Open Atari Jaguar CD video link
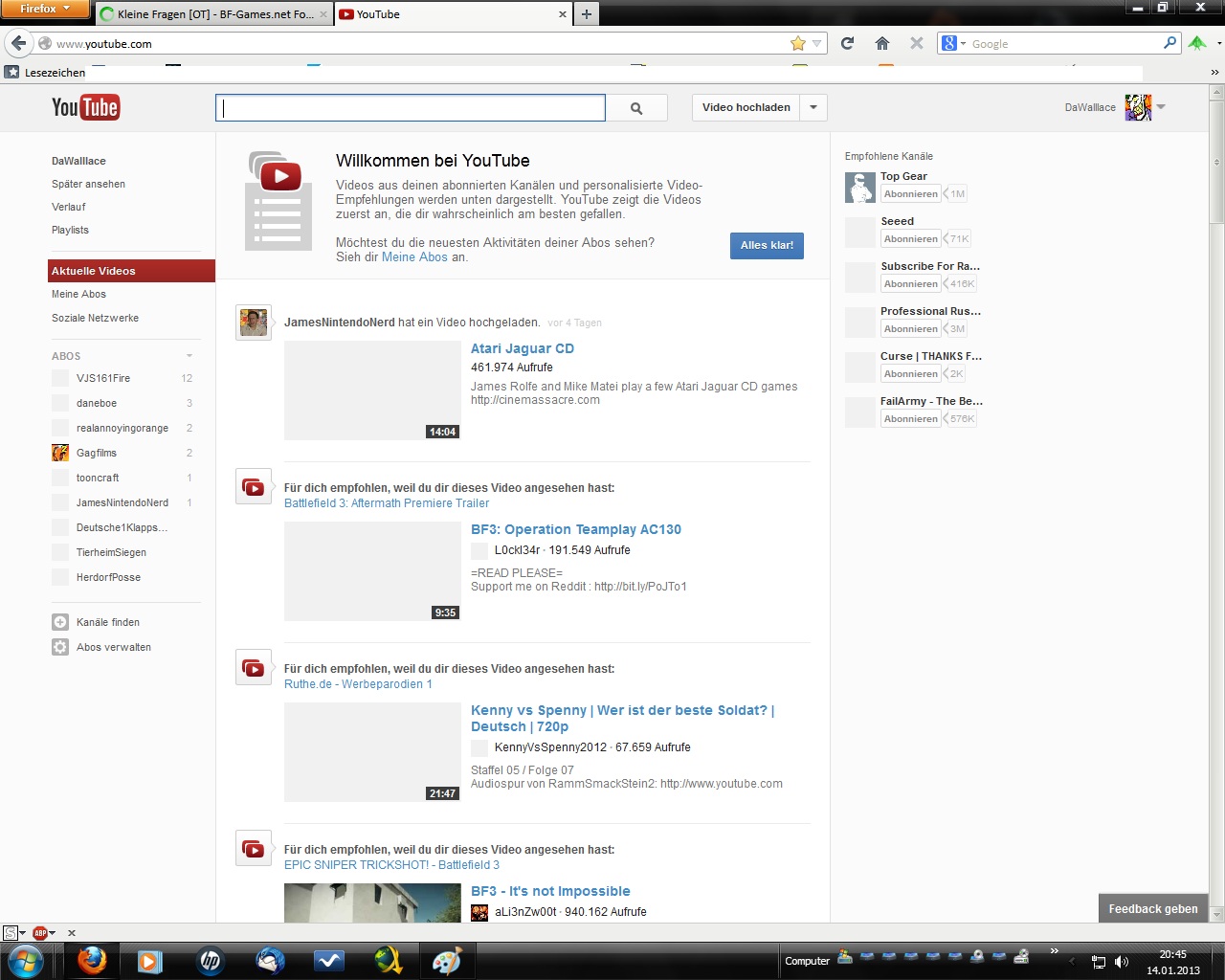 coord(523,348)
